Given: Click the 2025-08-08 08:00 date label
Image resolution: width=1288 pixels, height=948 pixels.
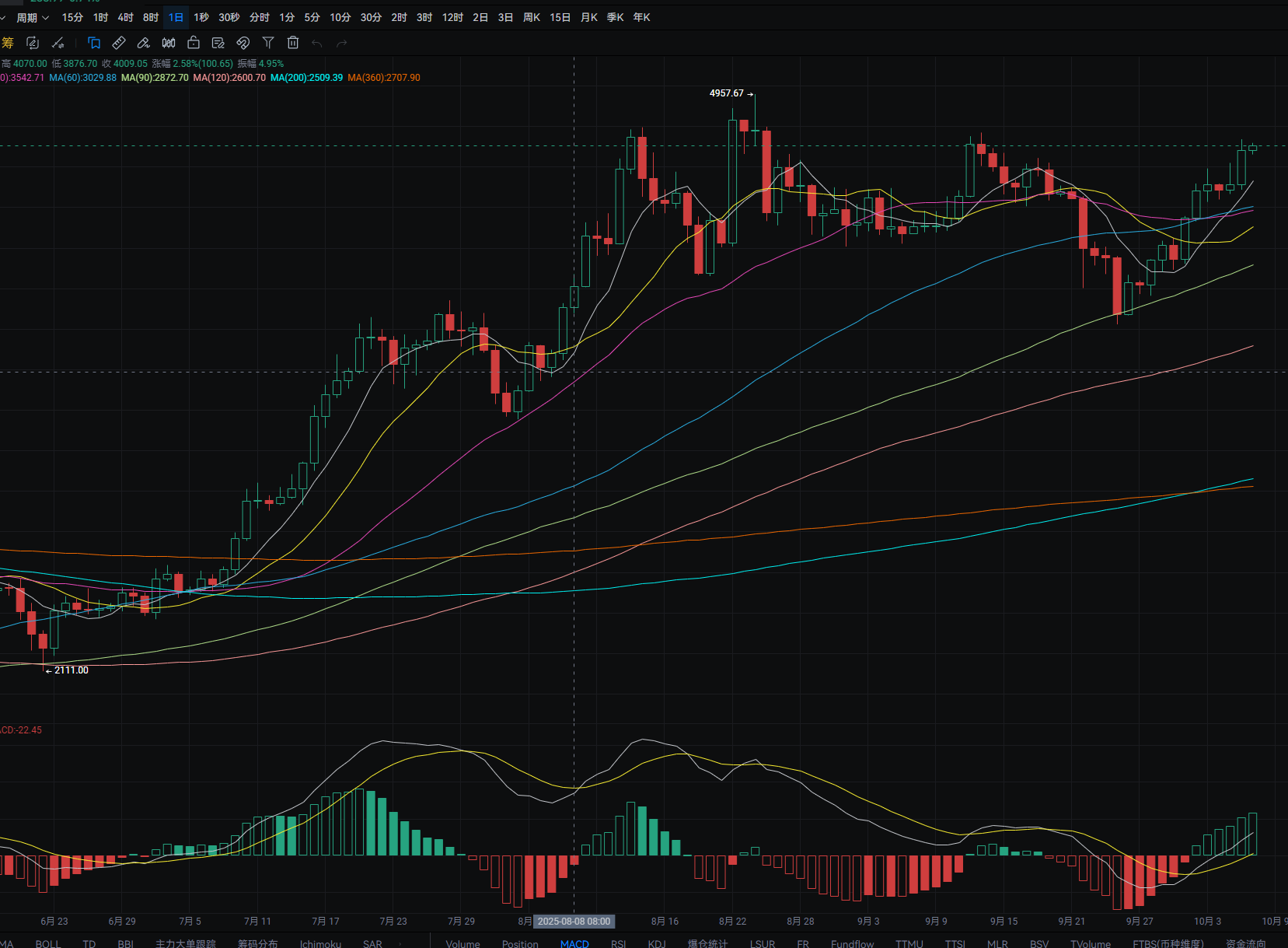Looking at the screenshot, I should pos(574,921).
